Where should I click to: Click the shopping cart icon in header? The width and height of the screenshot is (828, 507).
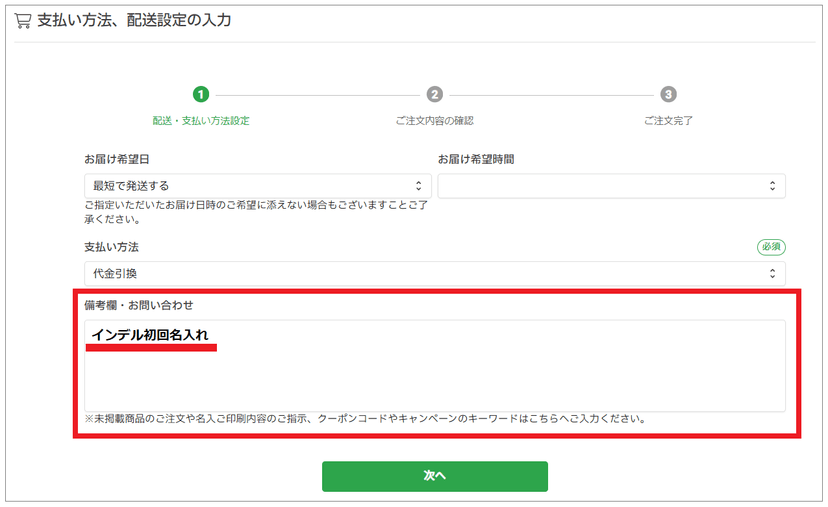(x=23, y=21)
